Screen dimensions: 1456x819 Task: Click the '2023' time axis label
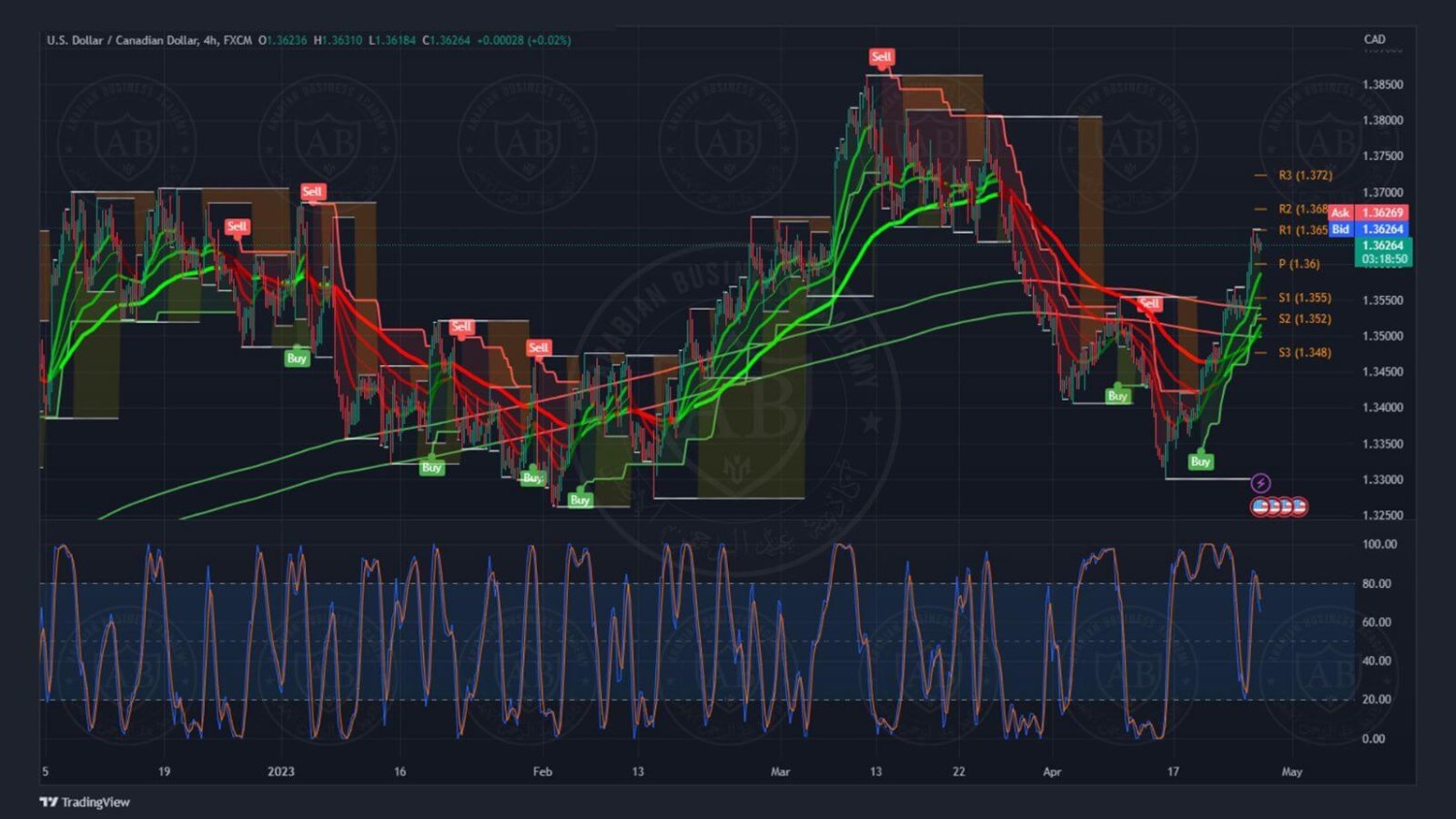pyautogui.click(x=281, y=772)
